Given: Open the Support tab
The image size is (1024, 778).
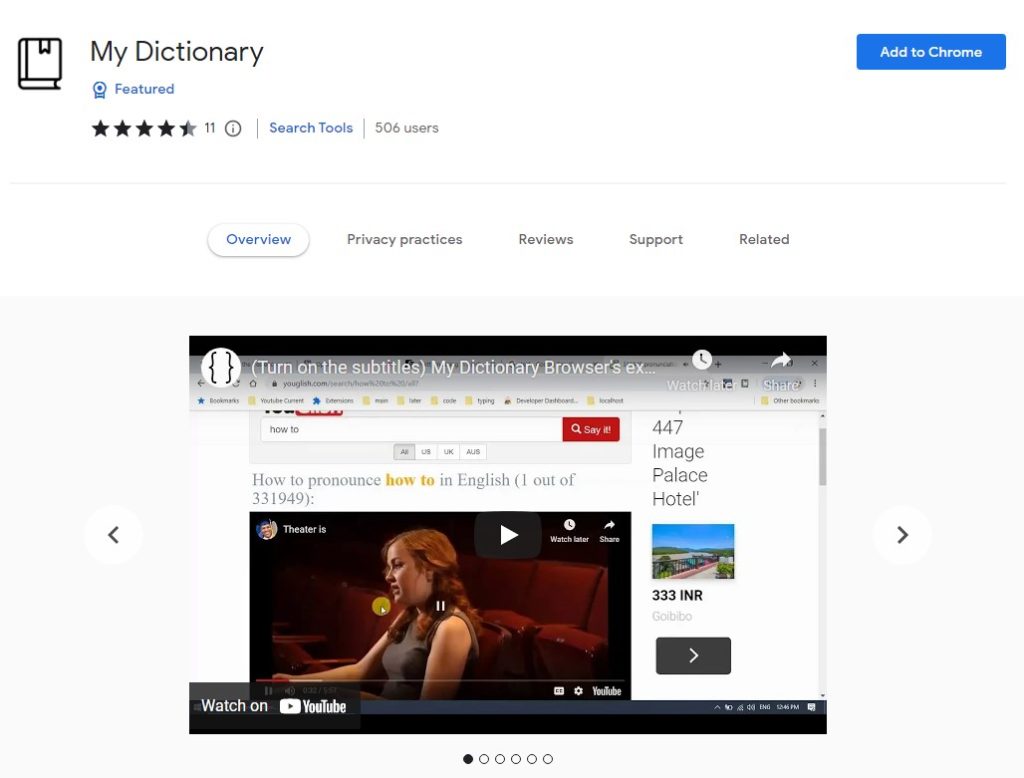Looking at the screenshot, I should point(656,240).
